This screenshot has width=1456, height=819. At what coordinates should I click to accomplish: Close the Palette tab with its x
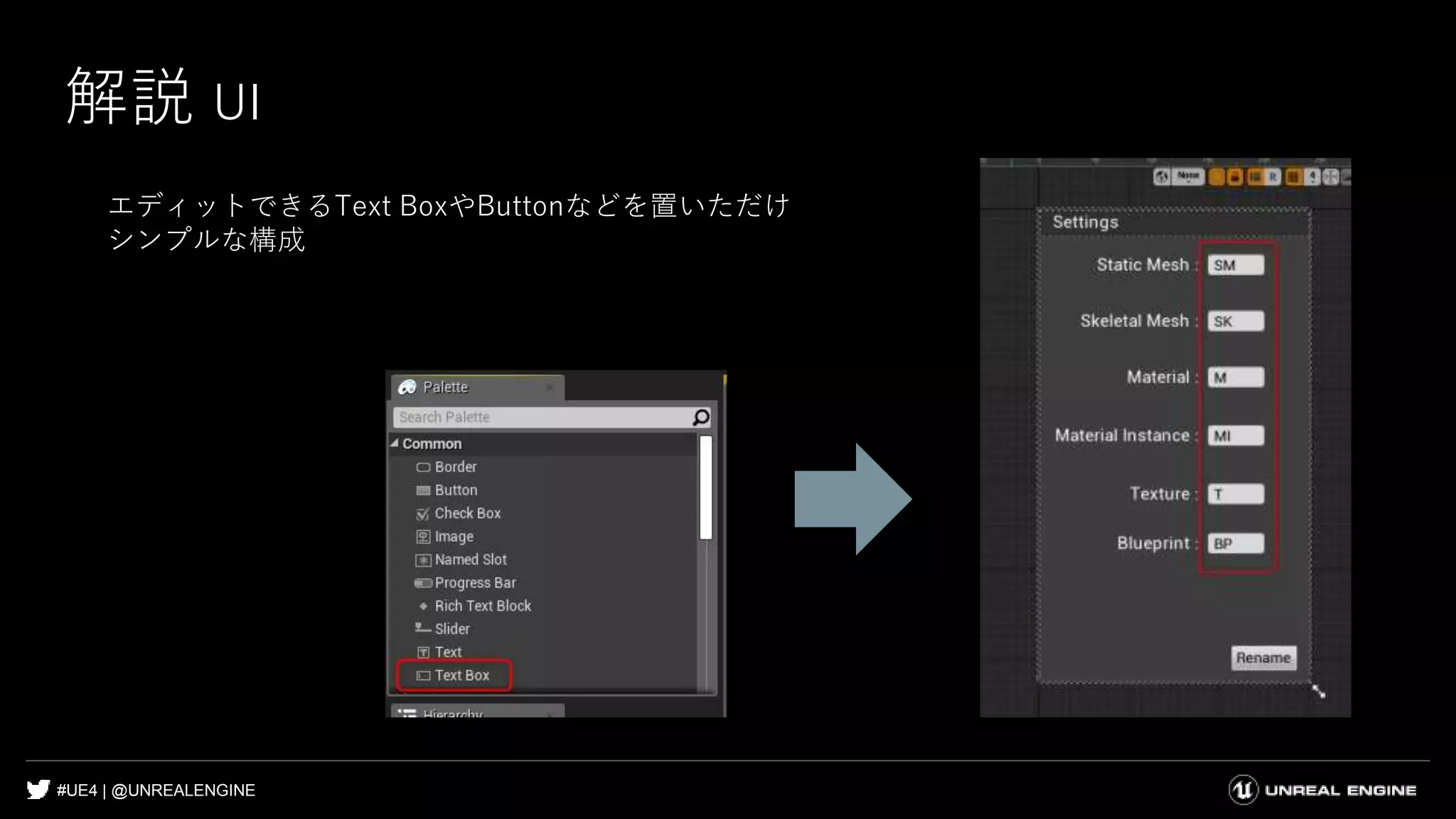tap(550, 387)
